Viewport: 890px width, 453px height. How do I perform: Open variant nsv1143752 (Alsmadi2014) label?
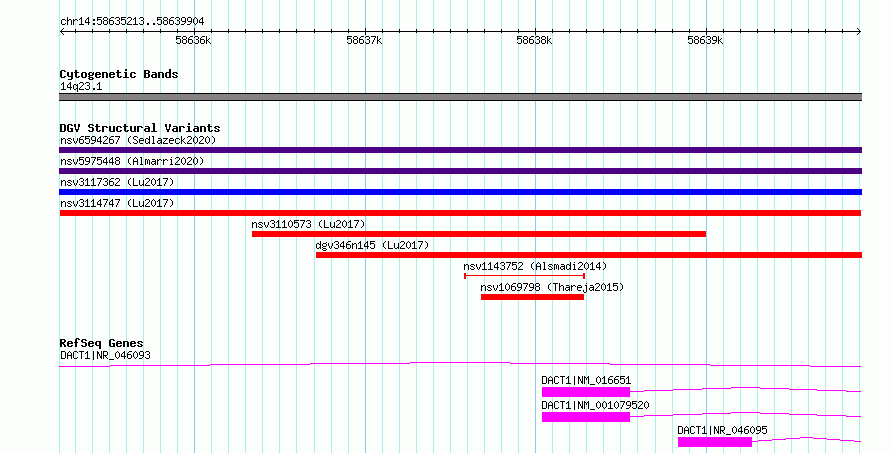535,266
